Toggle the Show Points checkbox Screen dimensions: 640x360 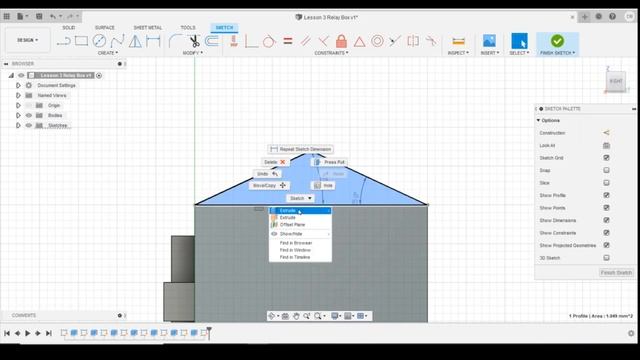[606, 208]
